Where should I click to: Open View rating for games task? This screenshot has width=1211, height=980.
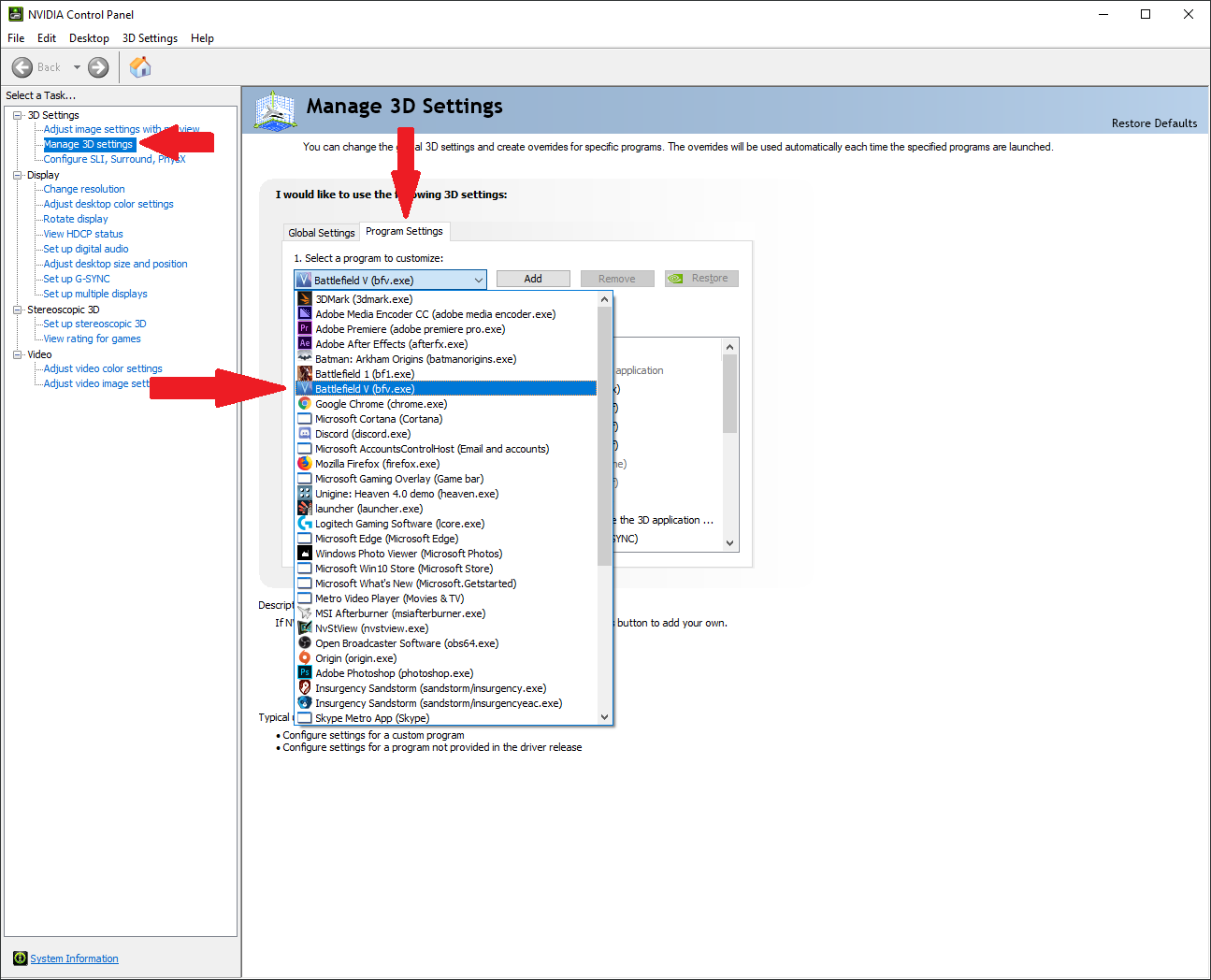tap(92, 339)
